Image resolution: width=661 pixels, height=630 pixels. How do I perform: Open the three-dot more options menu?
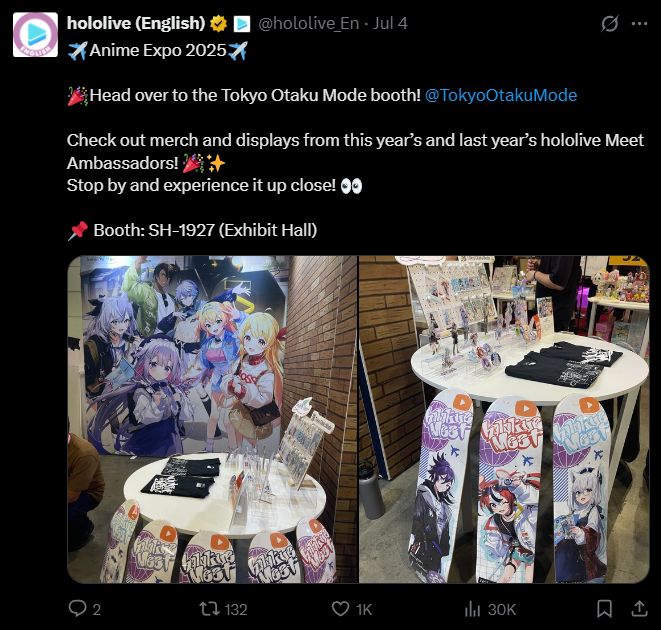[639, 24]
